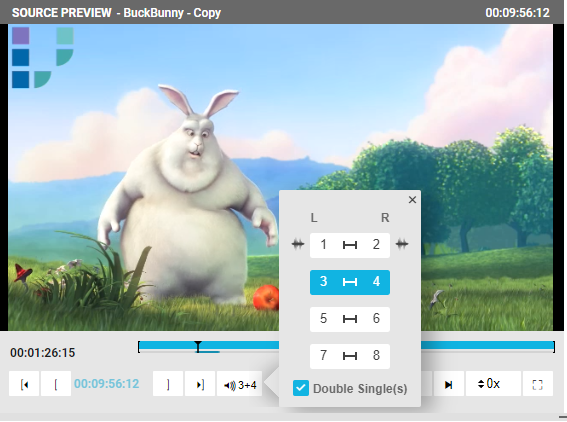
Task: Go to in point button
Action: [x=24, y=384]
